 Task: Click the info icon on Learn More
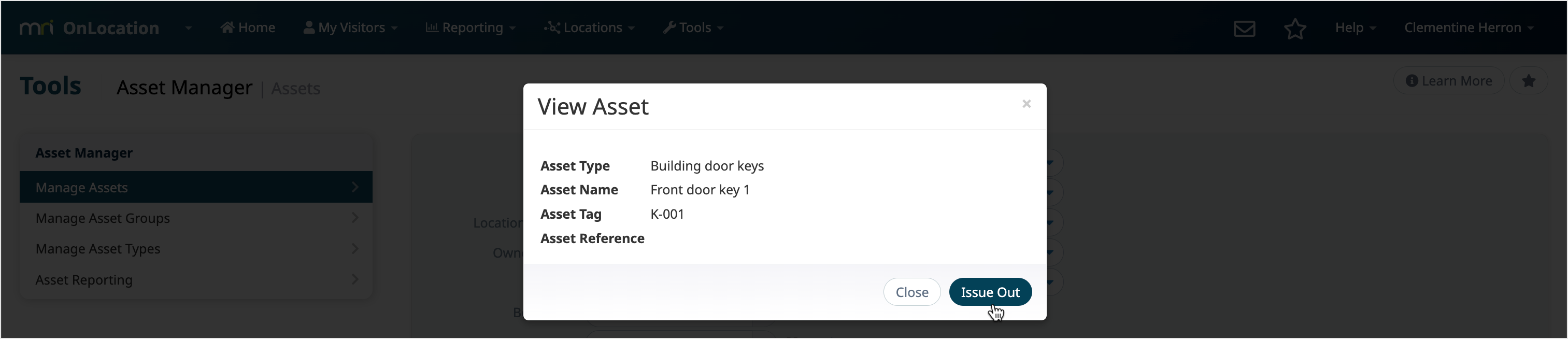[1412, 81]
